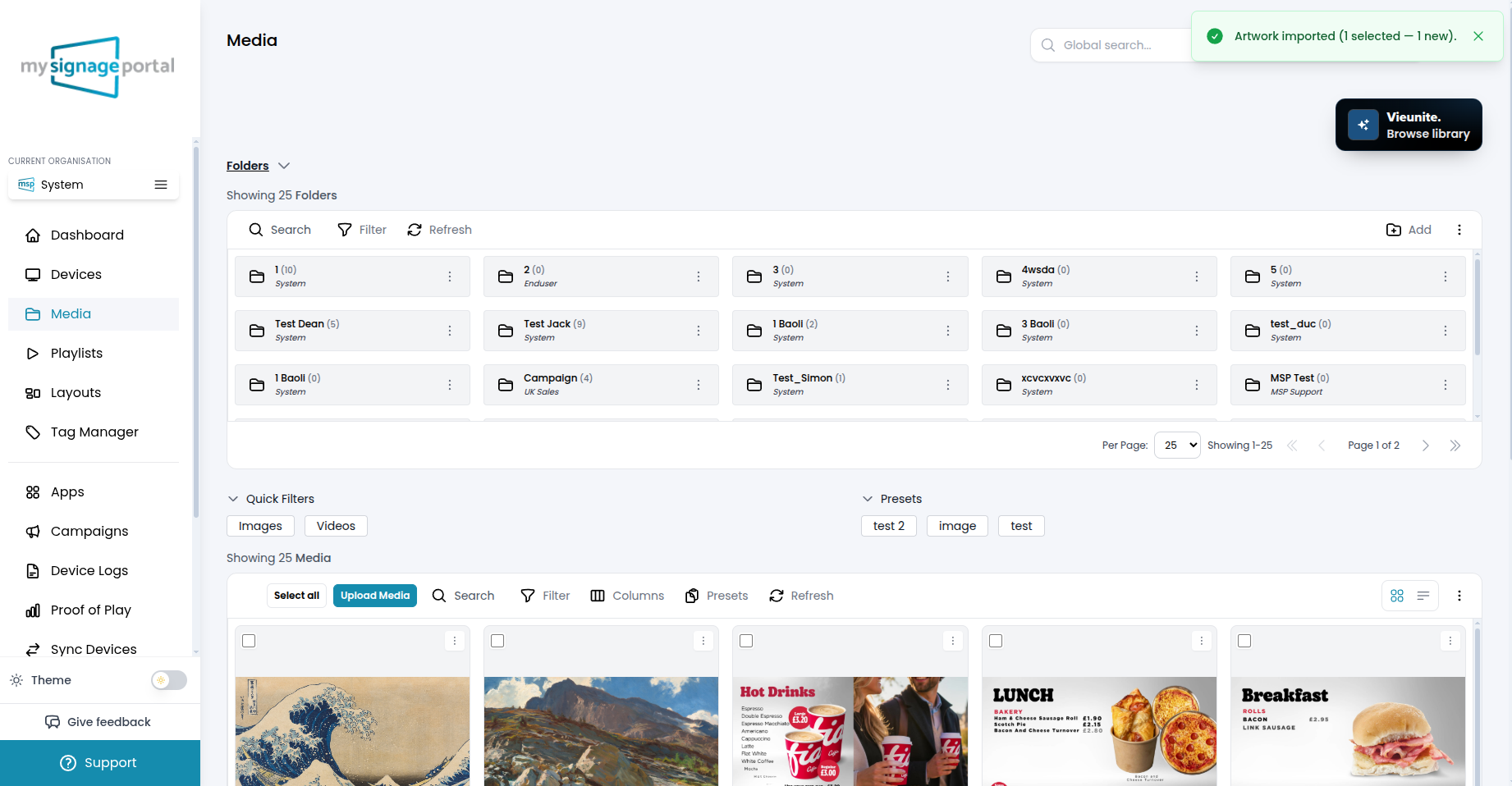
Task: Collapse the Quick Filters section
Action: [x=233, y=499]
